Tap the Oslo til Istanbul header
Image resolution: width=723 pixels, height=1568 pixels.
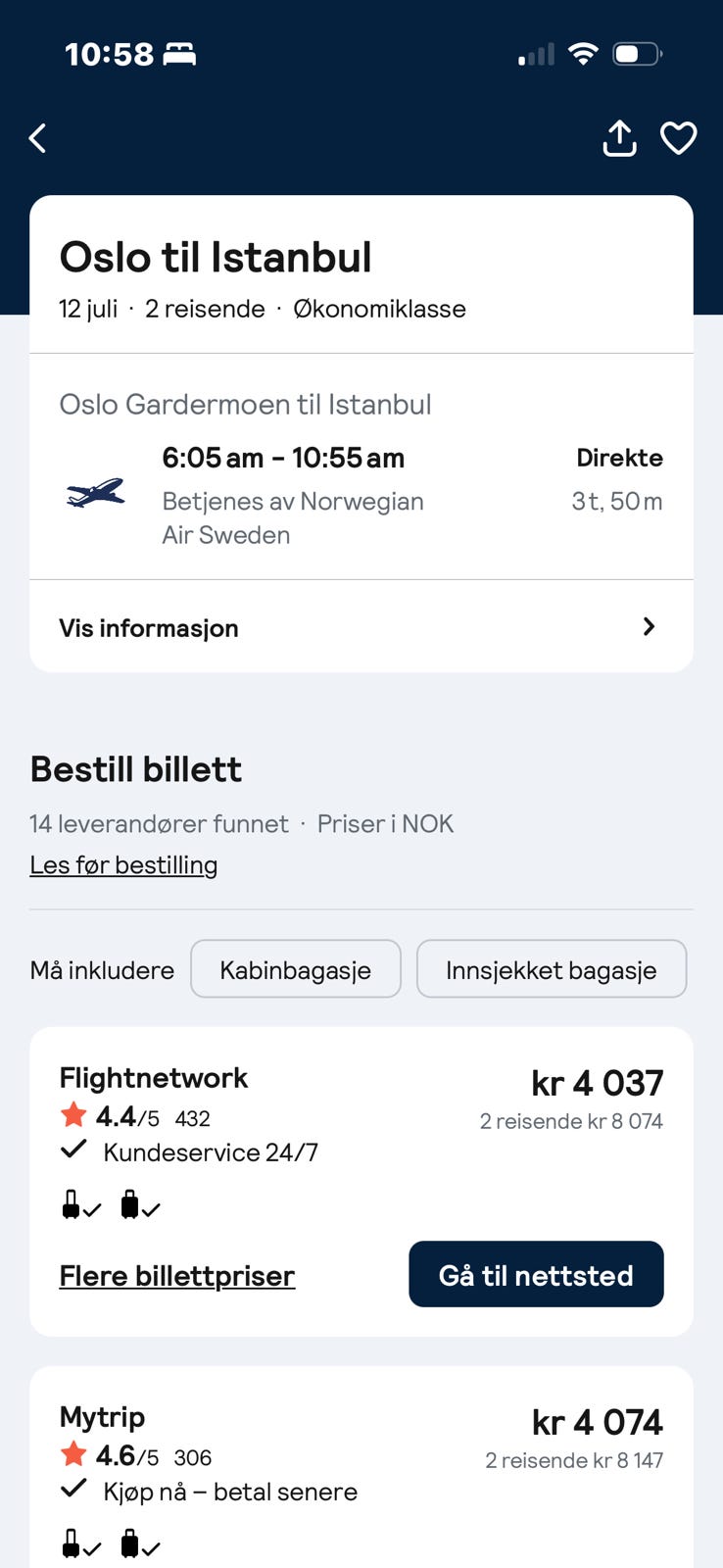pos(216,257)
